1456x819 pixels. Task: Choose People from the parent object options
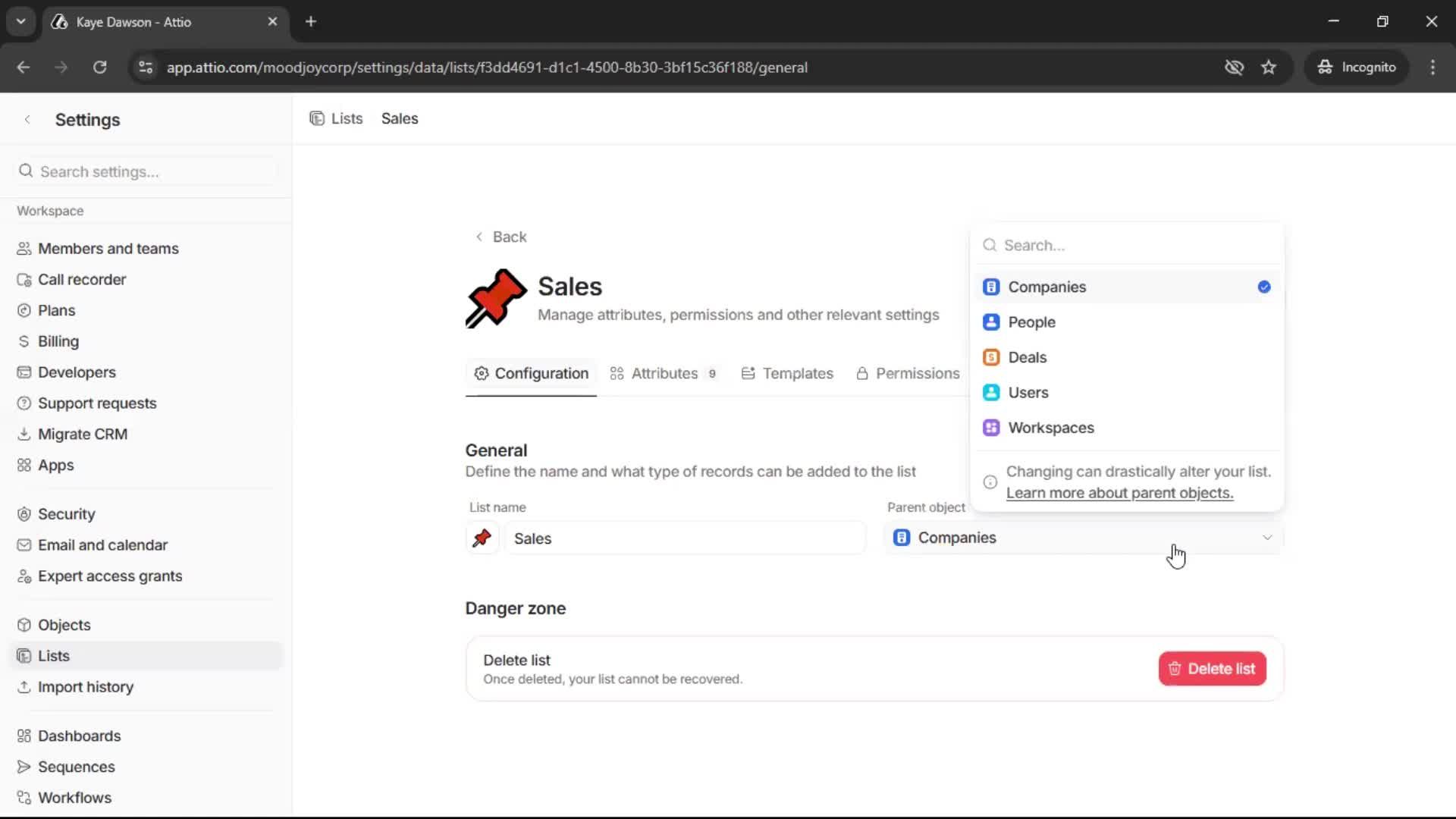1032,322
